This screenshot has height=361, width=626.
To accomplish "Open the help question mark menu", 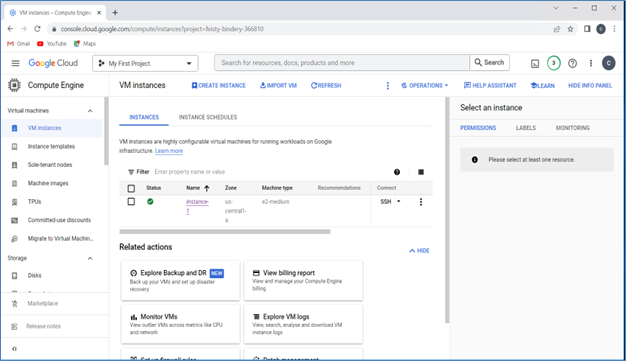I will [x=572, y=63].
